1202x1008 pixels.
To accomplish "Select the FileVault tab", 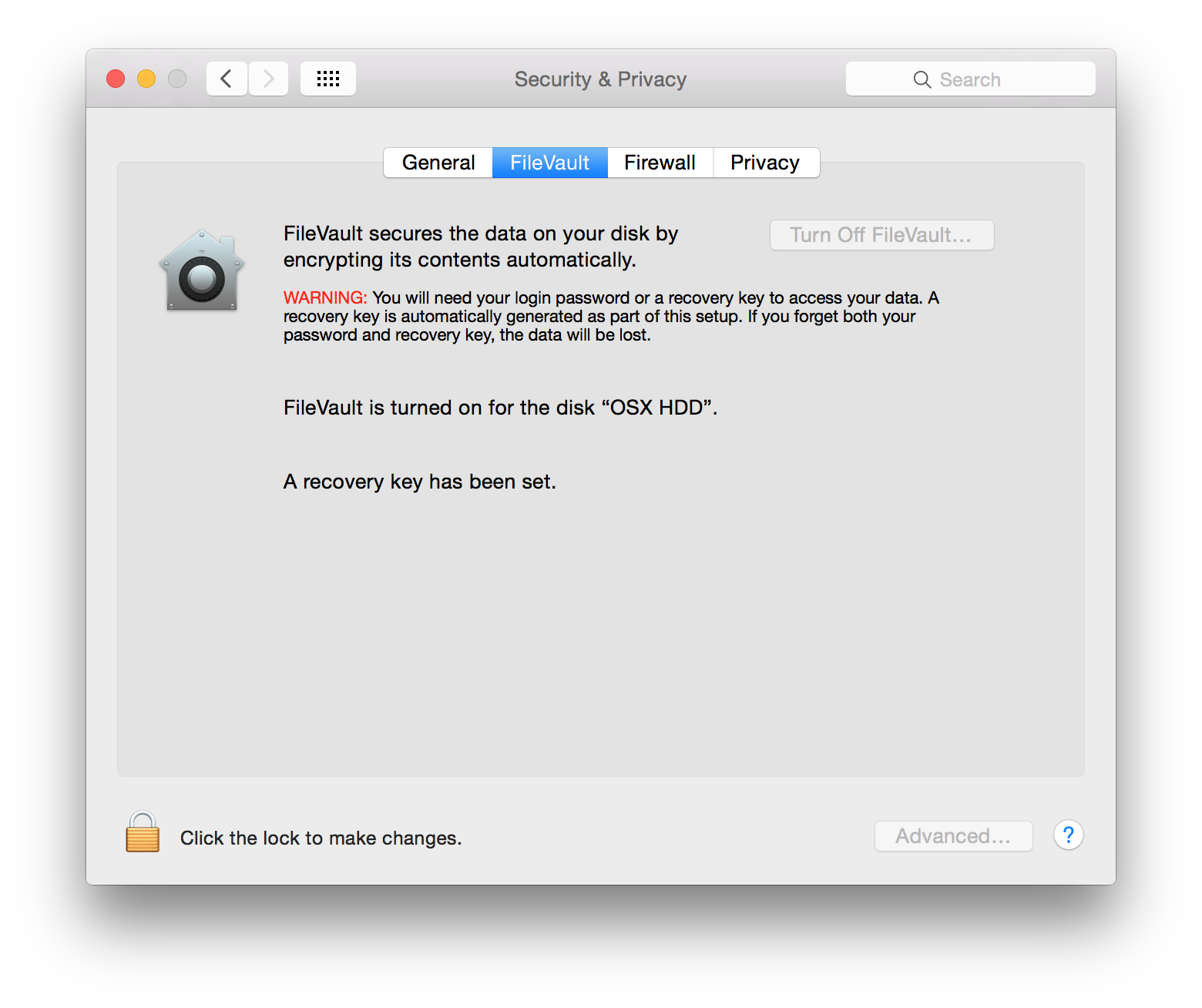I will [x=549, y=163].
